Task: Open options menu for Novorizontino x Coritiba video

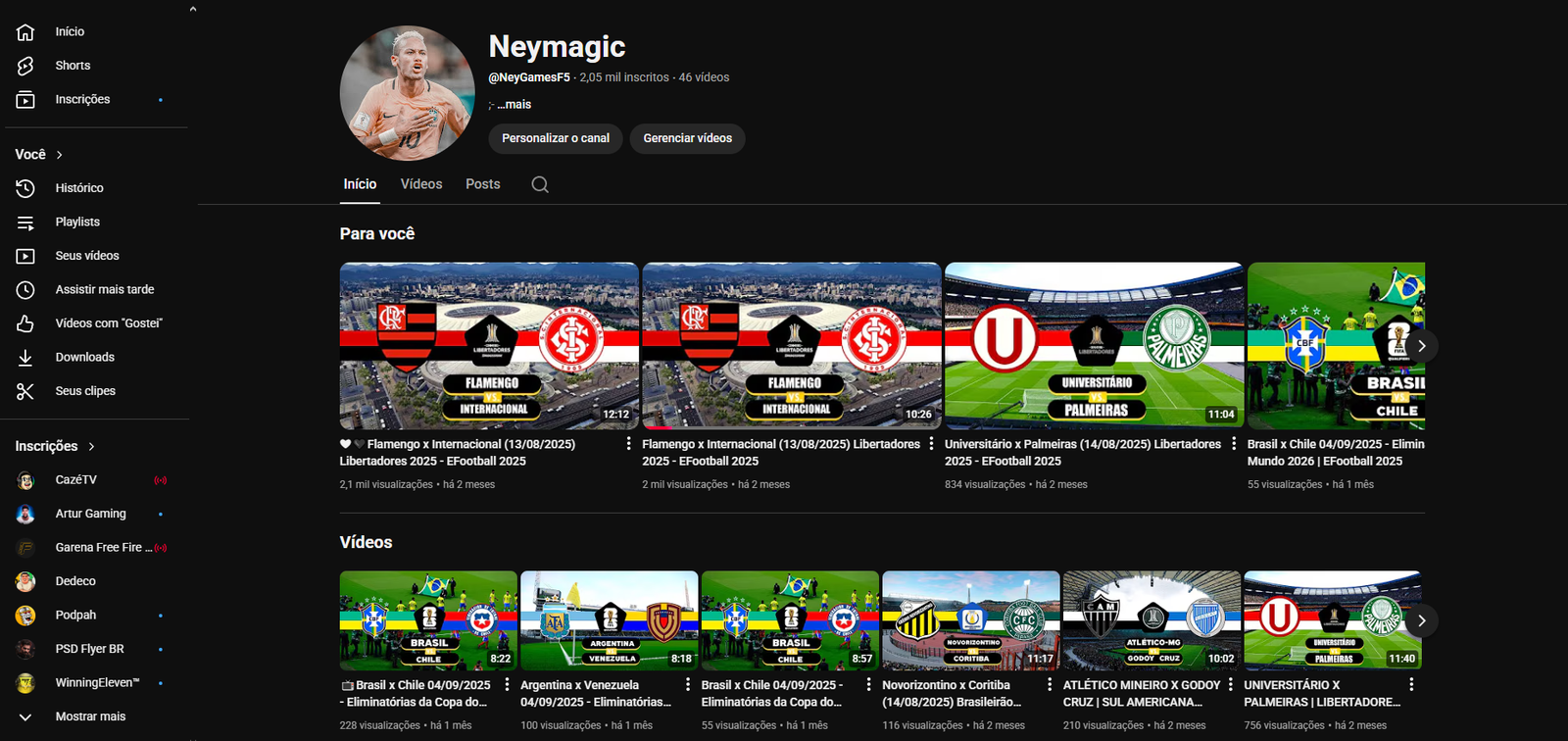Action: (1050, 685)
